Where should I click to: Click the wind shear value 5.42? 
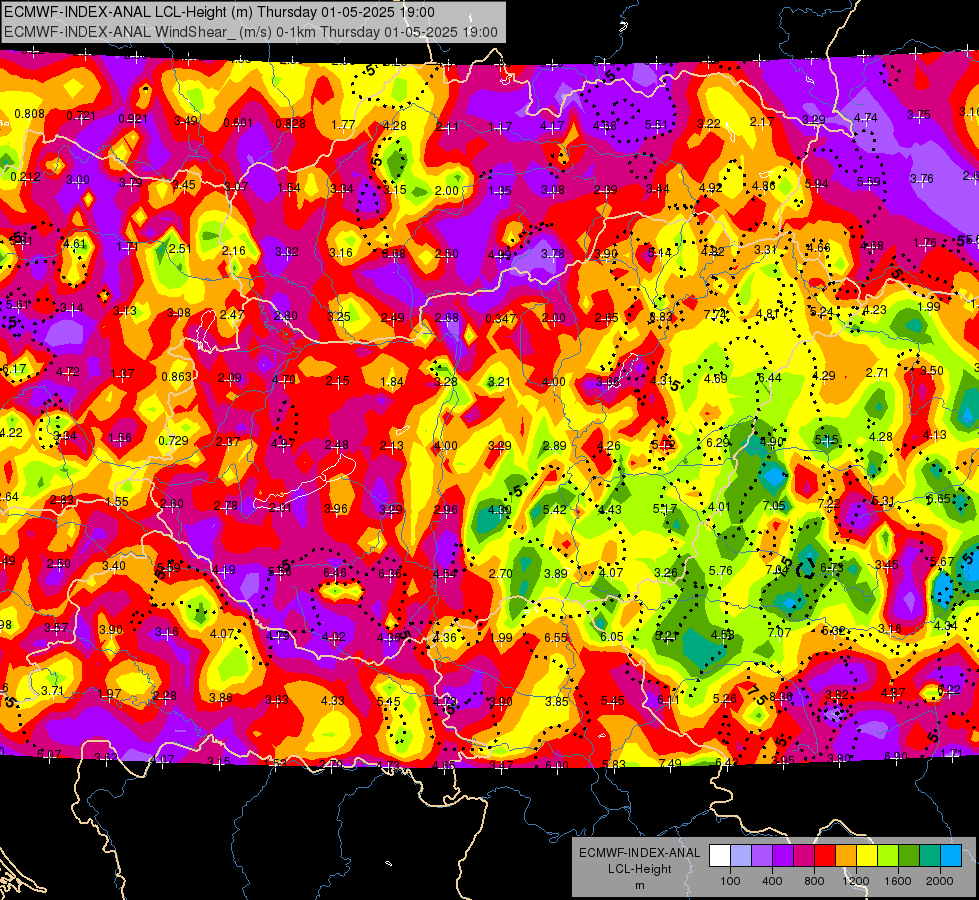554,510
